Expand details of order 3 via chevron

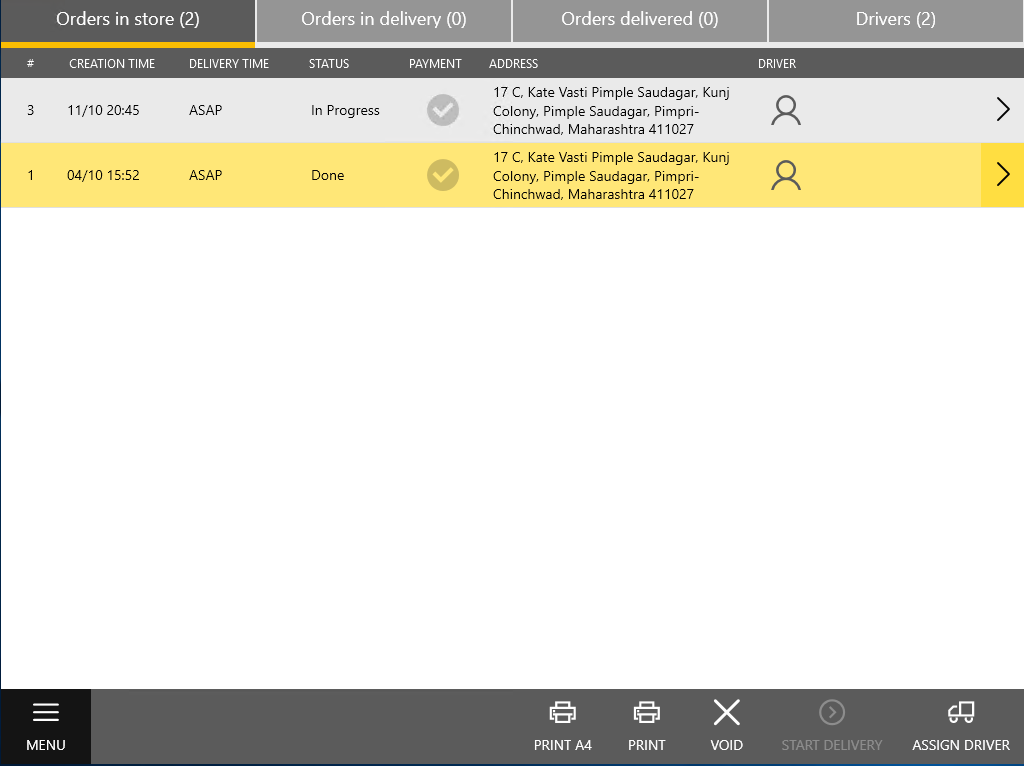click(x=1003, y=110)
